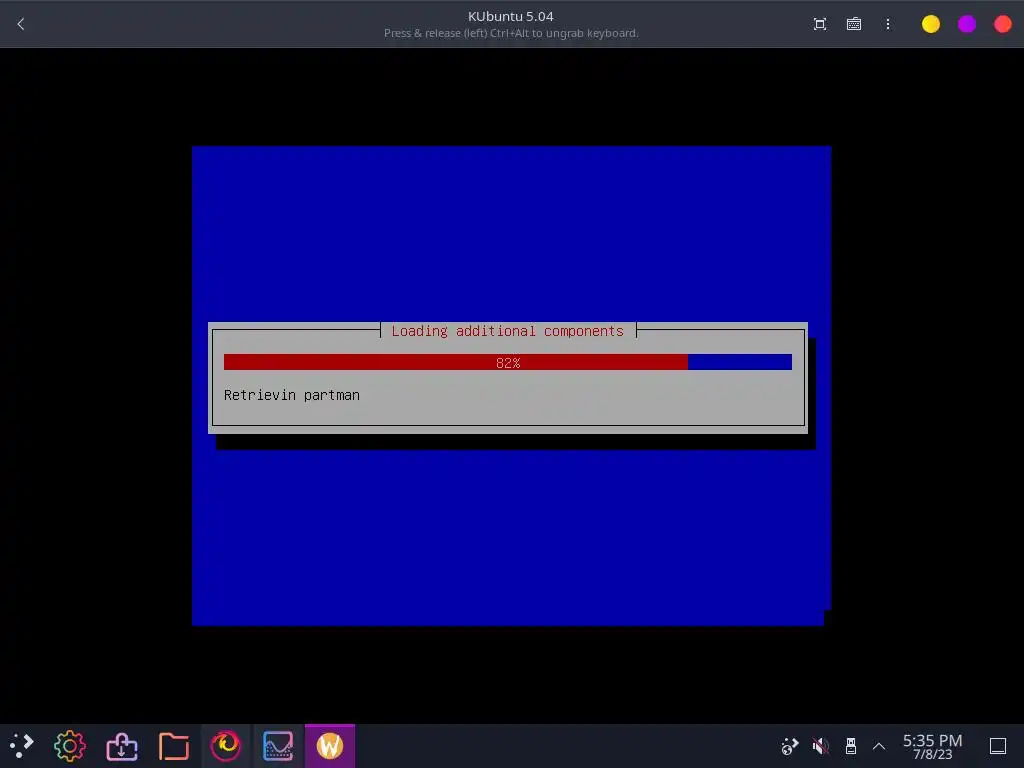Viewport: 1024px width, 768px height.
Task: Open the application launcher in taskbar
Action: coord(22,745)
